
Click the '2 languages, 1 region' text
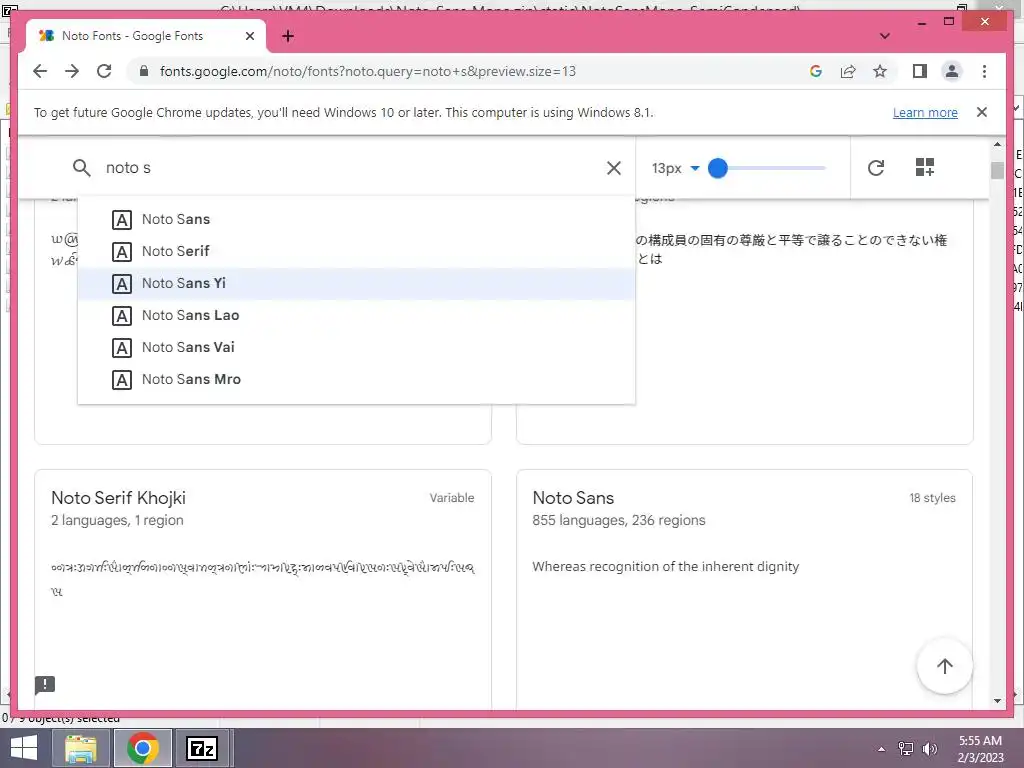pyautogui.click(x=117, y=520)
